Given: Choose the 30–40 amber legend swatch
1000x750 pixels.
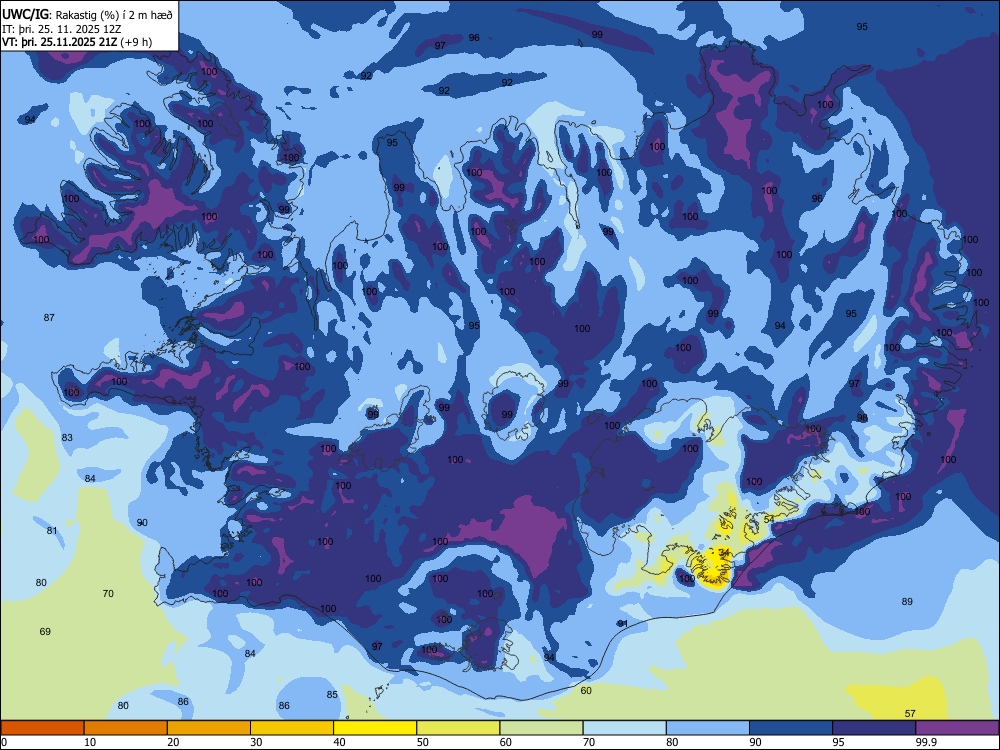Looking at the screenshot, I should (x=292, y=728).
